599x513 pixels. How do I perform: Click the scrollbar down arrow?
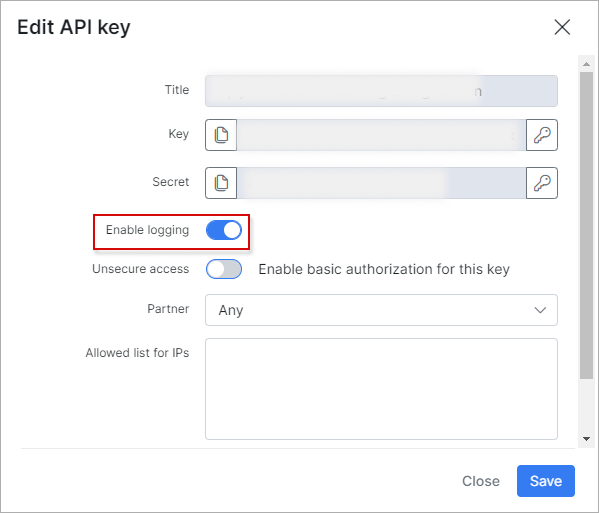pyautogui.click(x=586, y=439)
